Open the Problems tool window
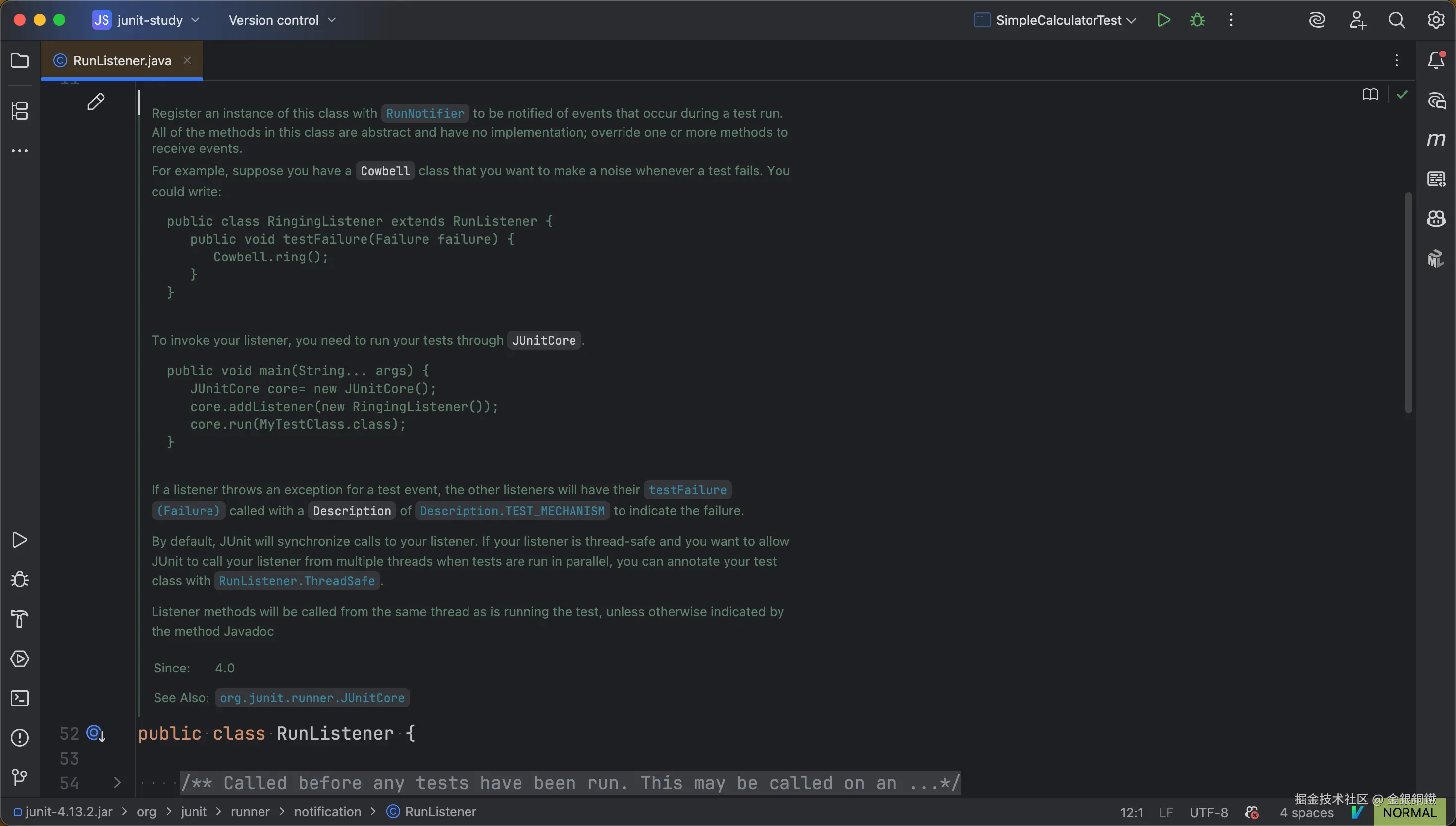This screenshot has width=1456, height=826. pos(20,737)
